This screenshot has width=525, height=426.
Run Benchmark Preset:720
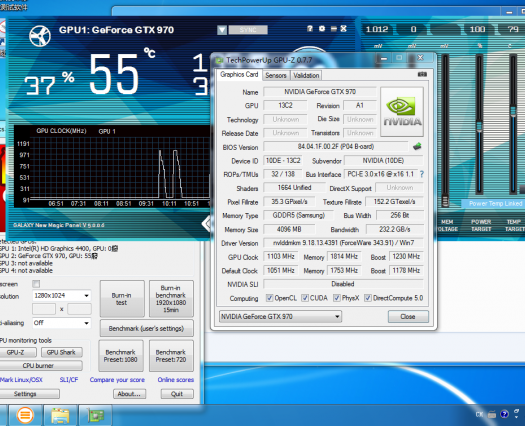[x=171, y=356]
